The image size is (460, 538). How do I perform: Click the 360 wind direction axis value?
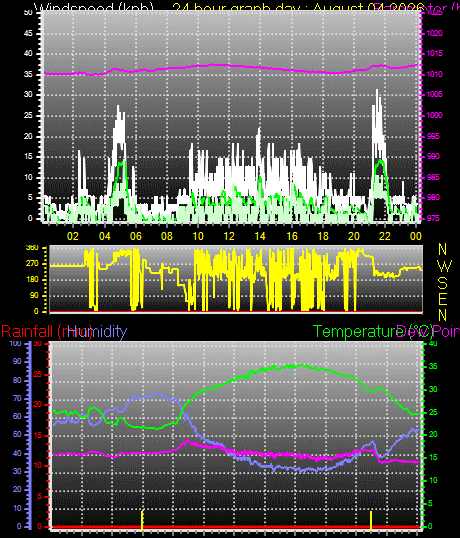pyautogui.click(x=32, y=248)
